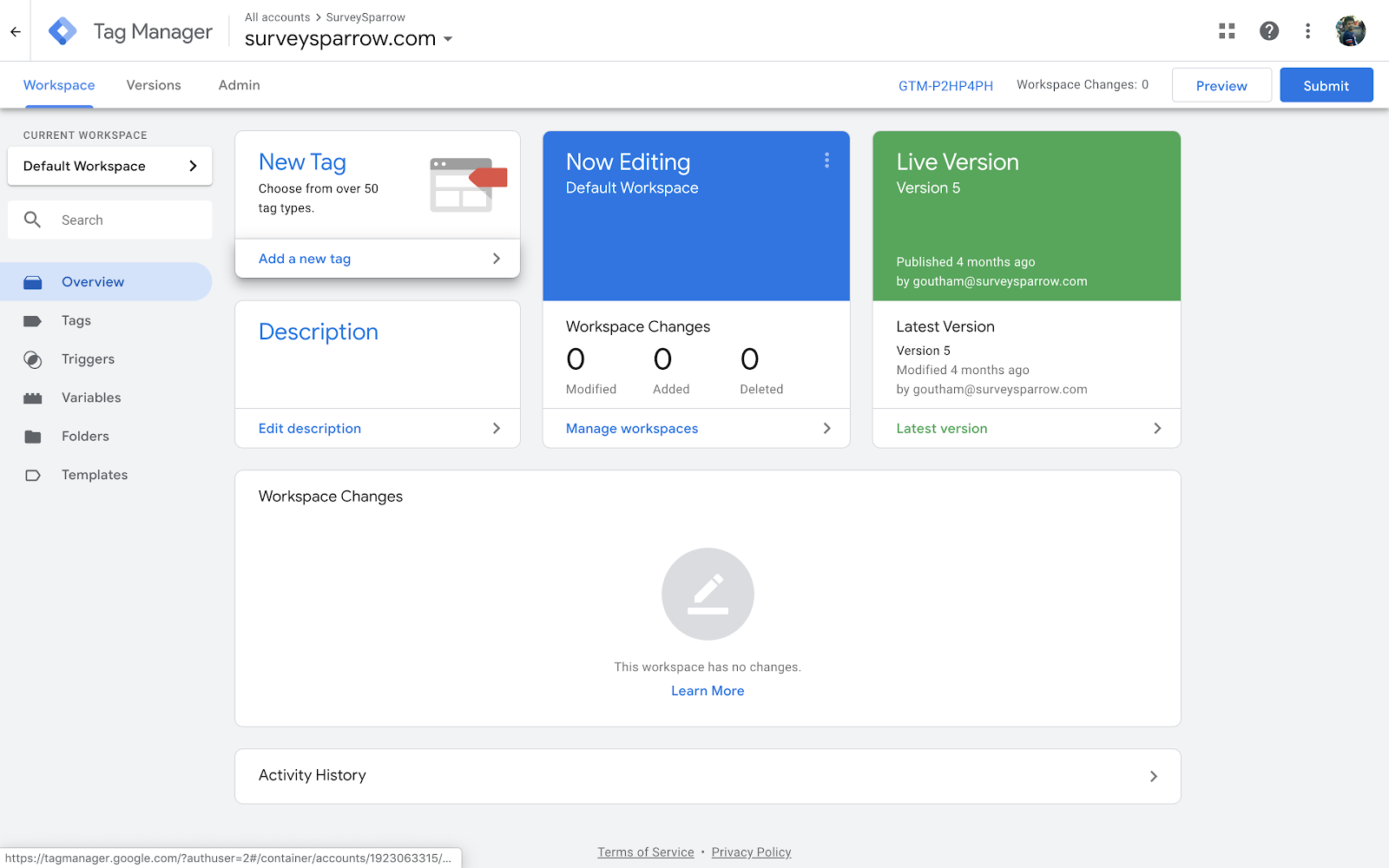
Task: Click the Description heading
Action: 319,332
